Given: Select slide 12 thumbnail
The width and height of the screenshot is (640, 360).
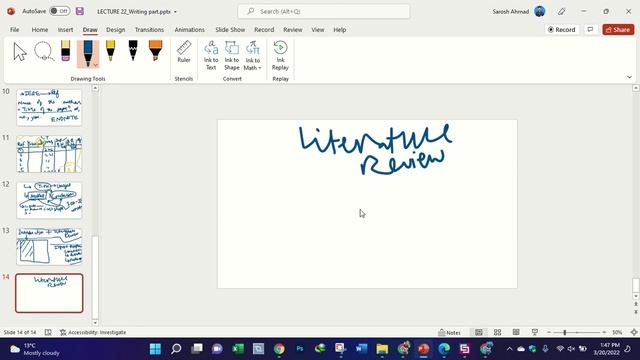Looking at the screenshot, I should point(49,200).
